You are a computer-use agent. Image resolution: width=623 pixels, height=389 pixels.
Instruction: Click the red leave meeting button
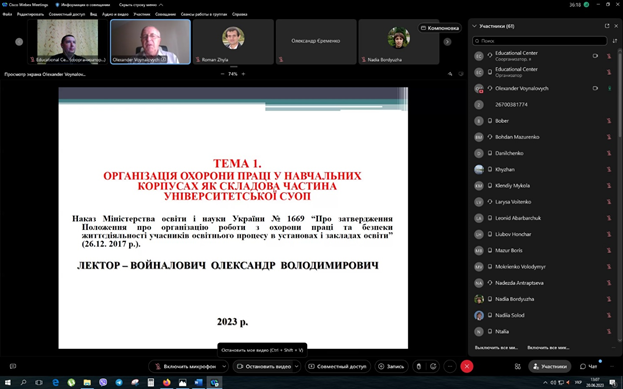(x=467, y=366)
